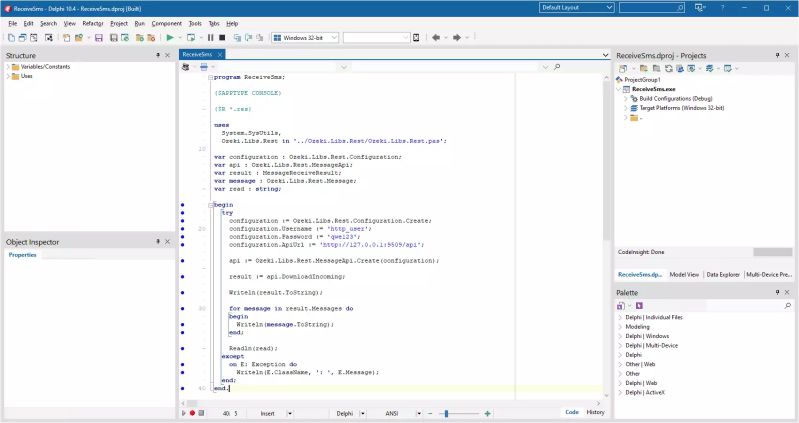Screen dimensions: 799x423
Task: Click the device icon next to empty combo box
Action: (x=416, y=38)
